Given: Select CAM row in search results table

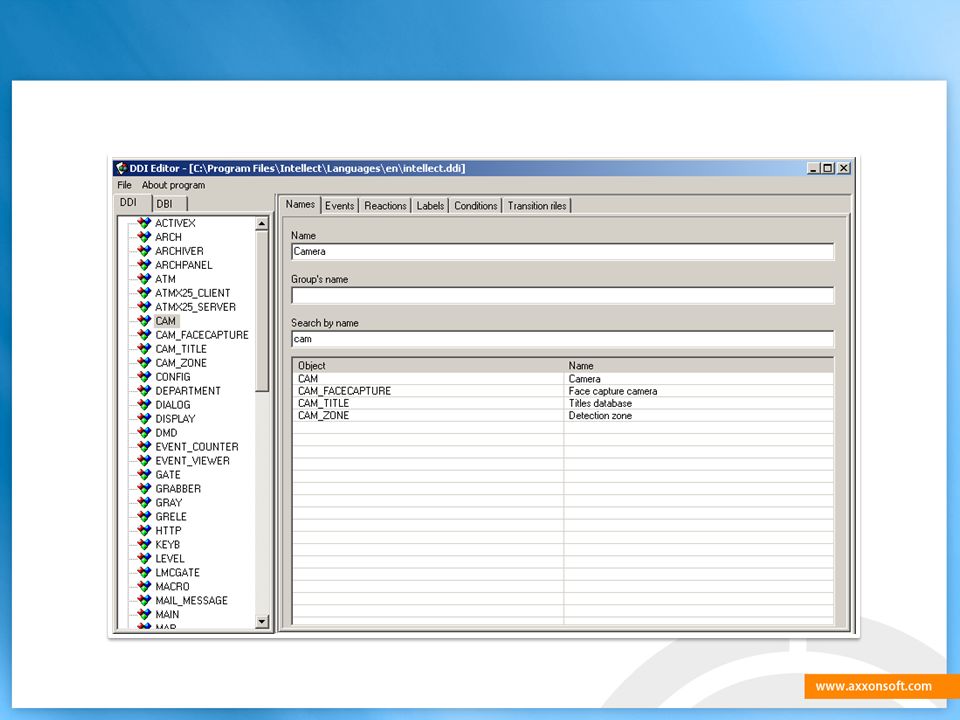Looking at the screenshot, I should point(563,379).
